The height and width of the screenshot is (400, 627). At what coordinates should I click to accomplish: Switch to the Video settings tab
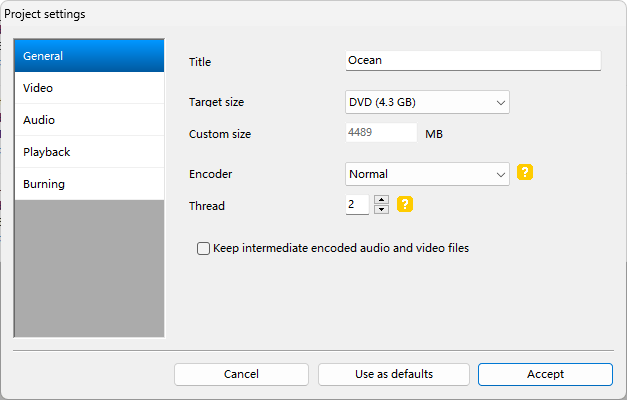coord(89,88)
